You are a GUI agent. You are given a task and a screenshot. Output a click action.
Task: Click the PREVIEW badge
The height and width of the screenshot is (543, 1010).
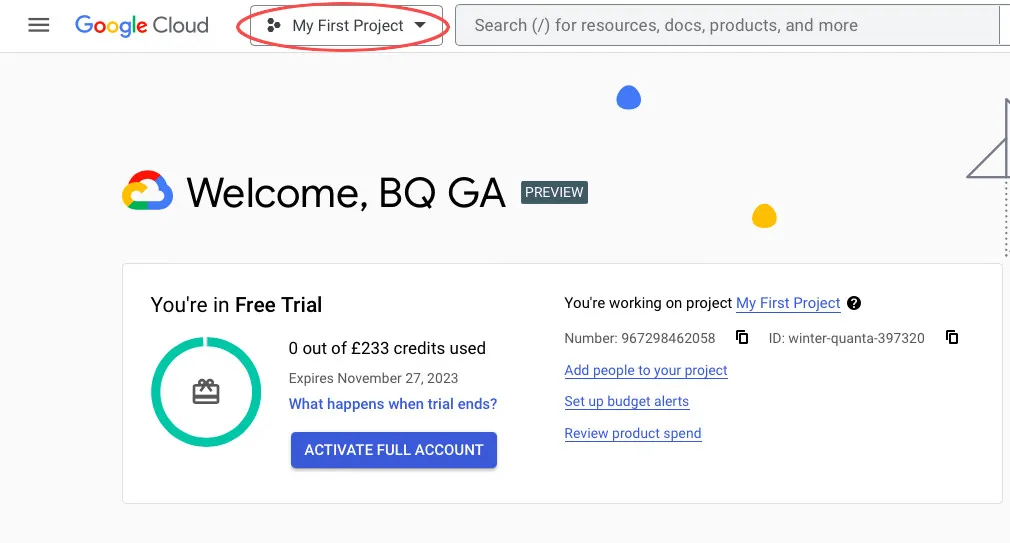tap(554, 192)
